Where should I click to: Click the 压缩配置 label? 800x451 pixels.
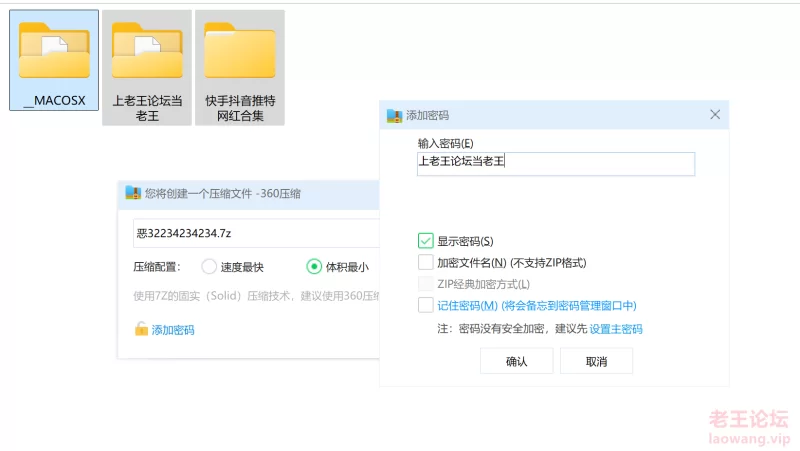tap(157, 267)
